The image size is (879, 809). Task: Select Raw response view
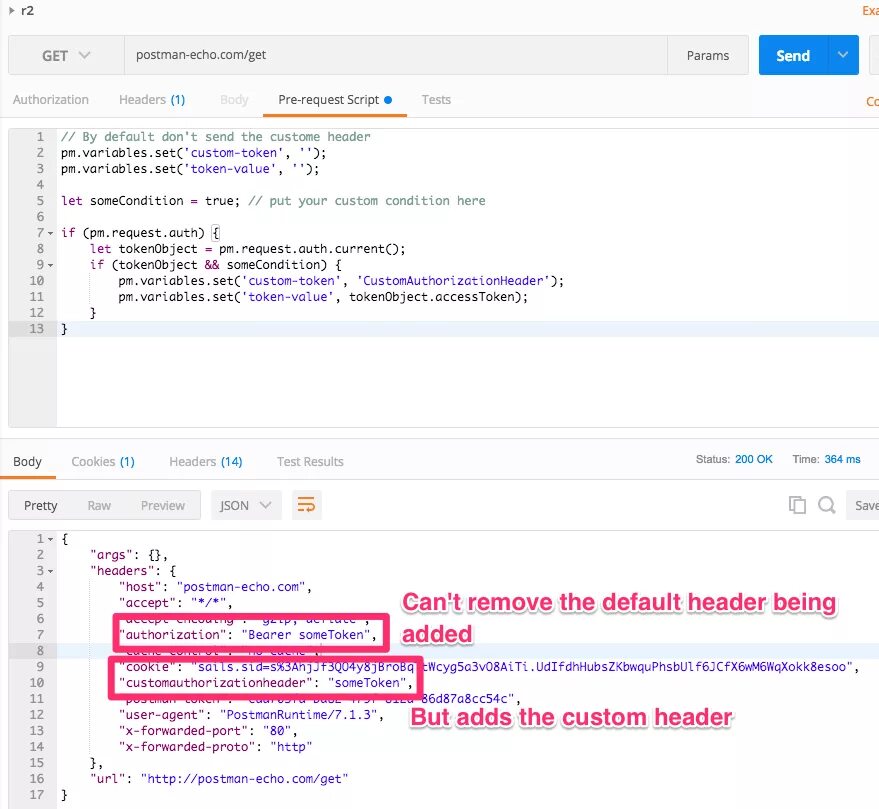(99, 505)
